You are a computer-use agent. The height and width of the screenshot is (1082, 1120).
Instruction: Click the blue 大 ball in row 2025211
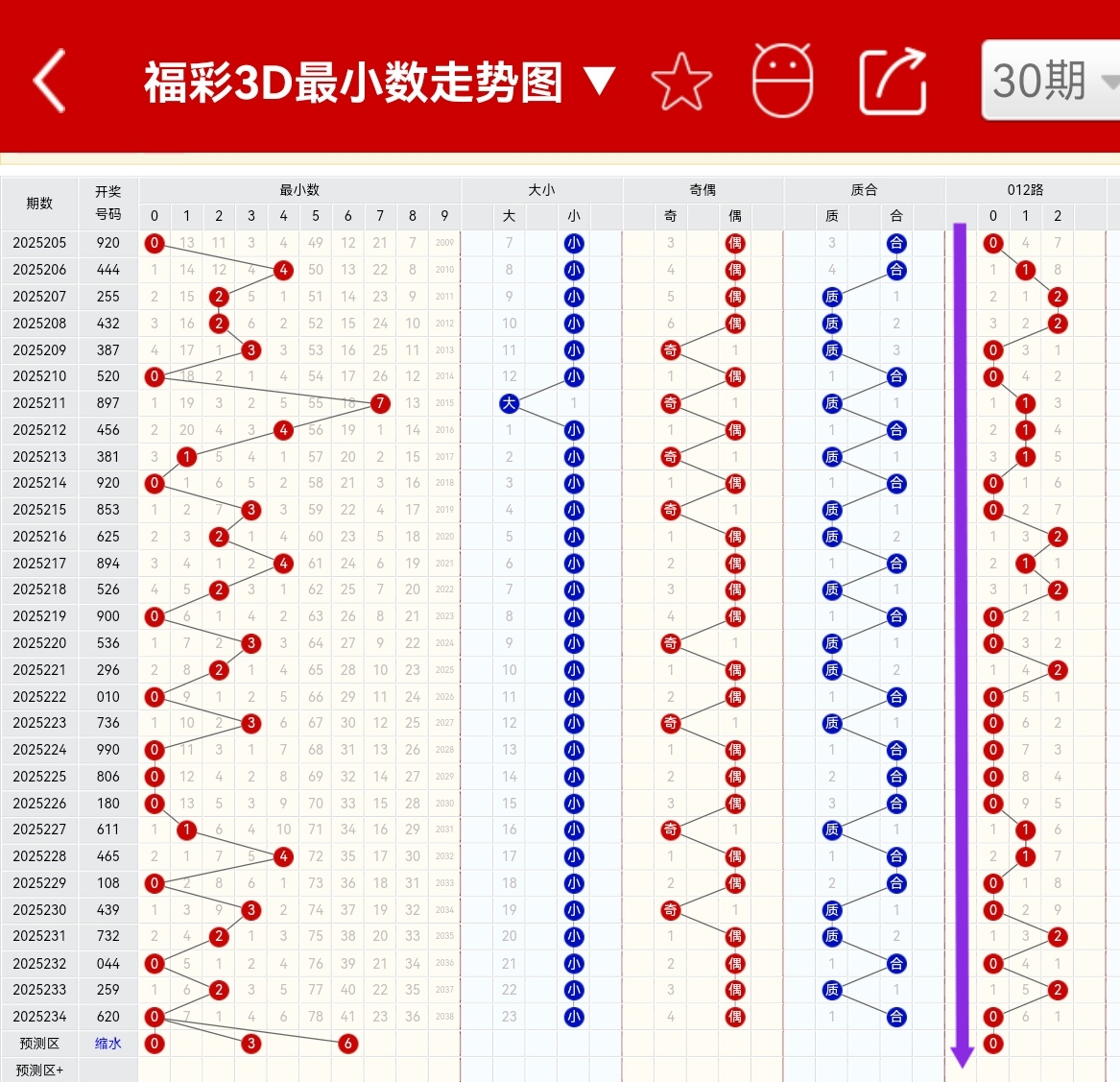tap(509, 403)
